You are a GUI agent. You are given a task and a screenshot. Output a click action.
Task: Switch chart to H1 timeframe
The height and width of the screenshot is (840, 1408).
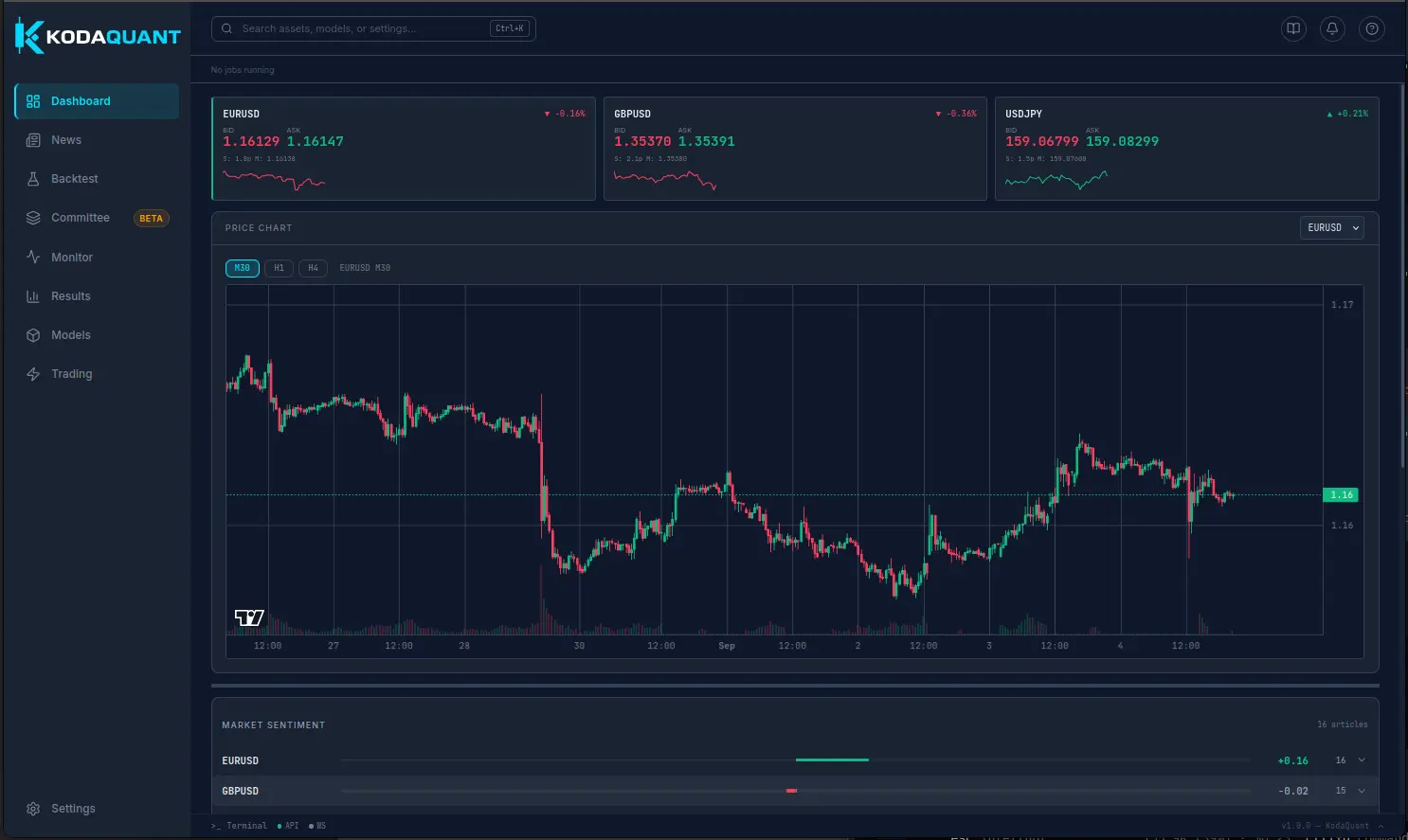(x=279, y=268)
